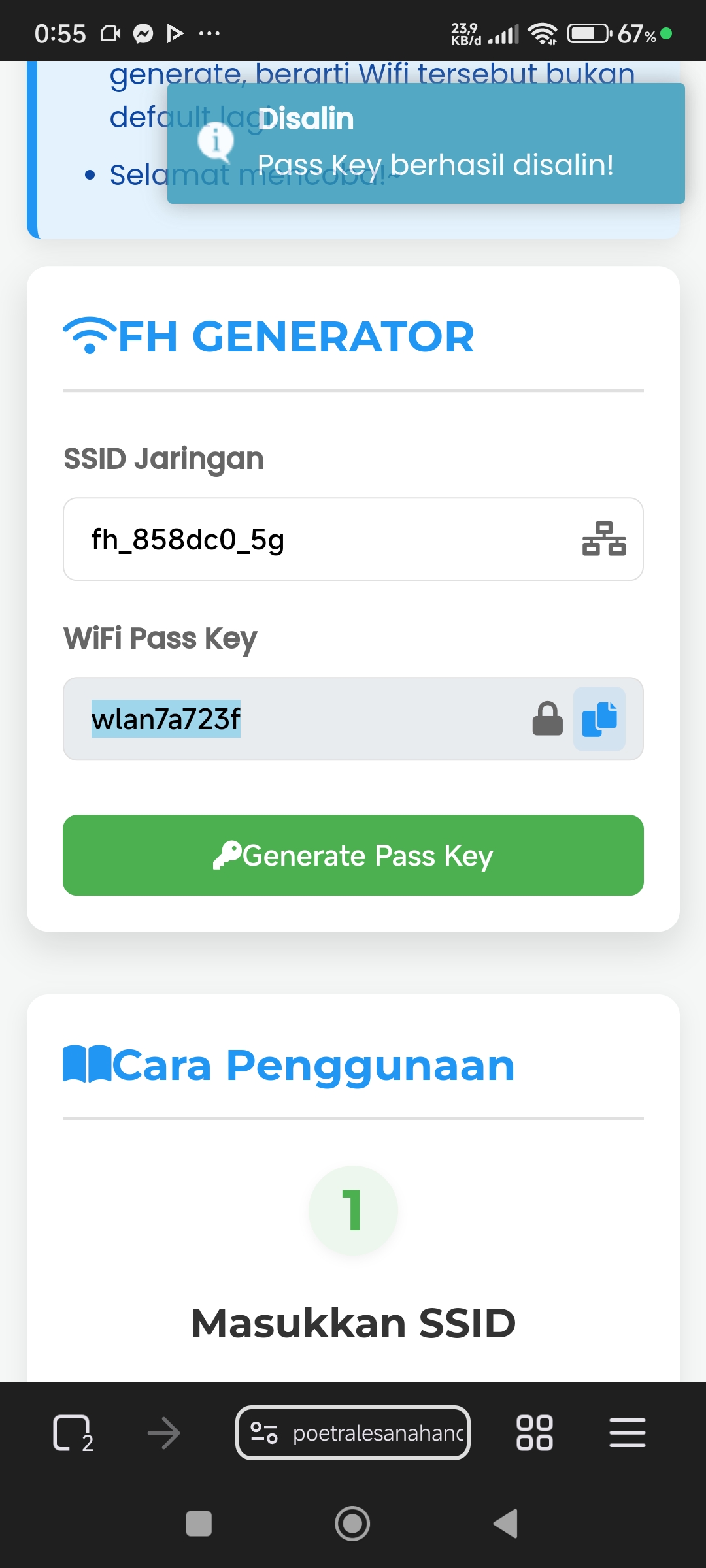Open the browser grid apps icon
The width and height of the screenshot is (706, 1568).
coord(534,1433)
